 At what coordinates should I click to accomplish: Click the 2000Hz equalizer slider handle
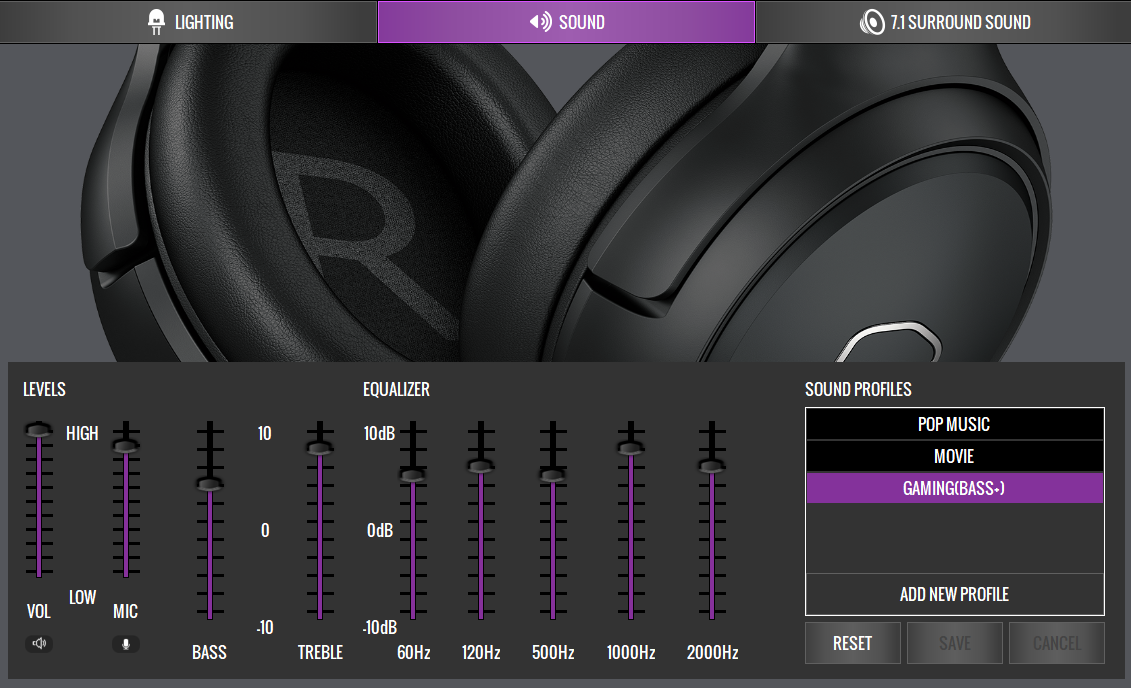coord(711,466)
